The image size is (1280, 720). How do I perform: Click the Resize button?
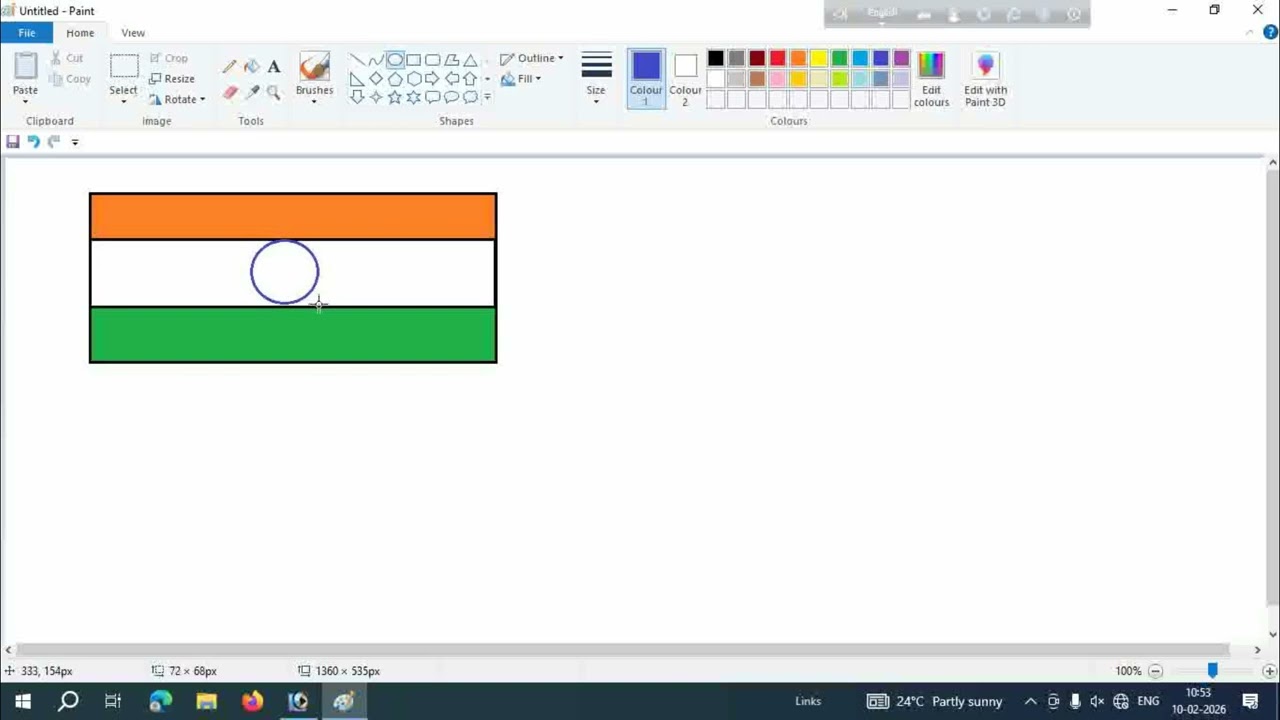coord(172,79)
